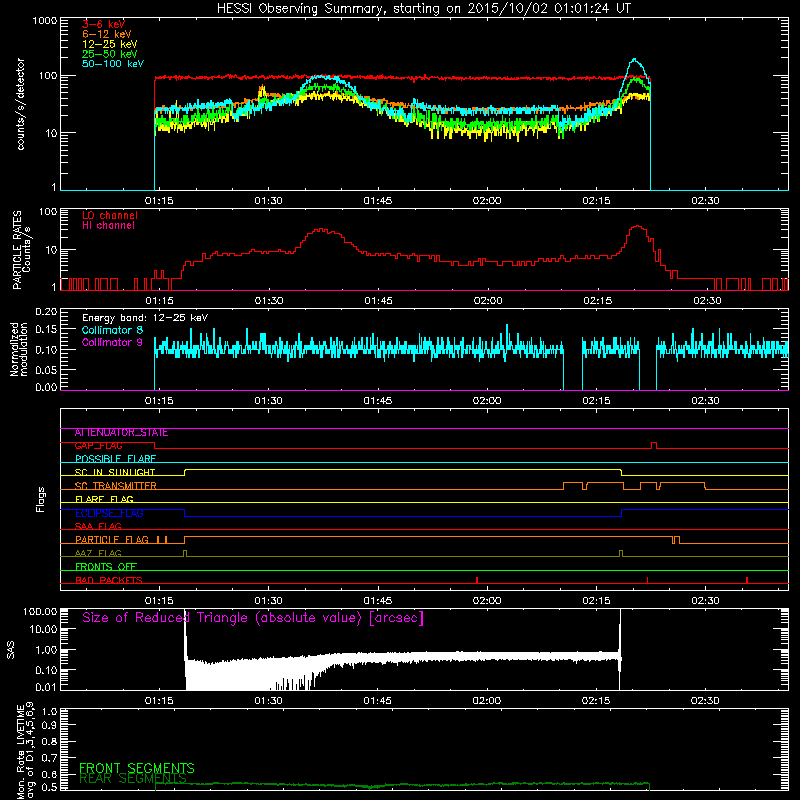Click the Mon. Rate LIVETIME axis label
The image size is (800, 800).
(x=25, y=750)
